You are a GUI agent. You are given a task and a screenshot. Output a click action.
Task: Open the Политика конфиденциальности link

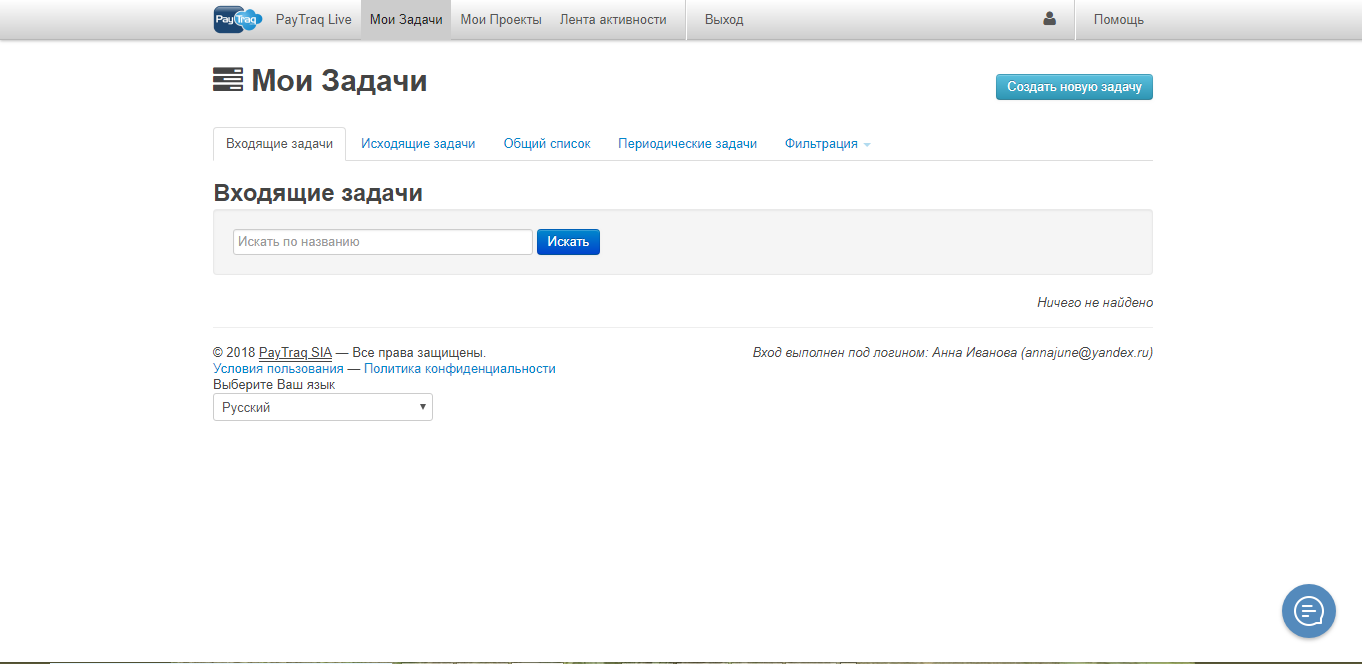click(x=458, y=368)
